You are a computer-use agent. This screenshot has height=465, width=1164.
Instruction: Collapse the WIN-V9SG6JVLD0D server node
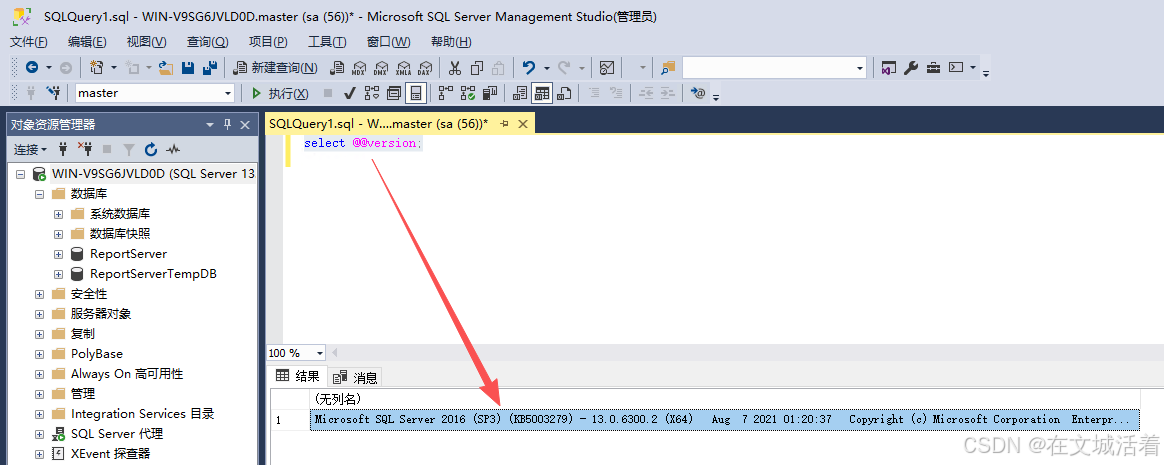tap(20, 174)
